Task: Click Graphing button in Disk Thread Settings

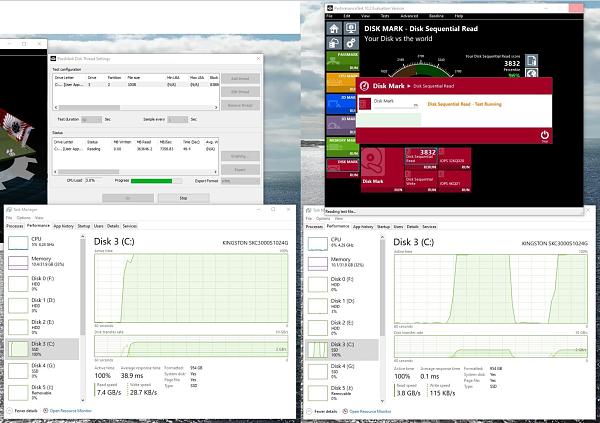Action: coord(240,156)
